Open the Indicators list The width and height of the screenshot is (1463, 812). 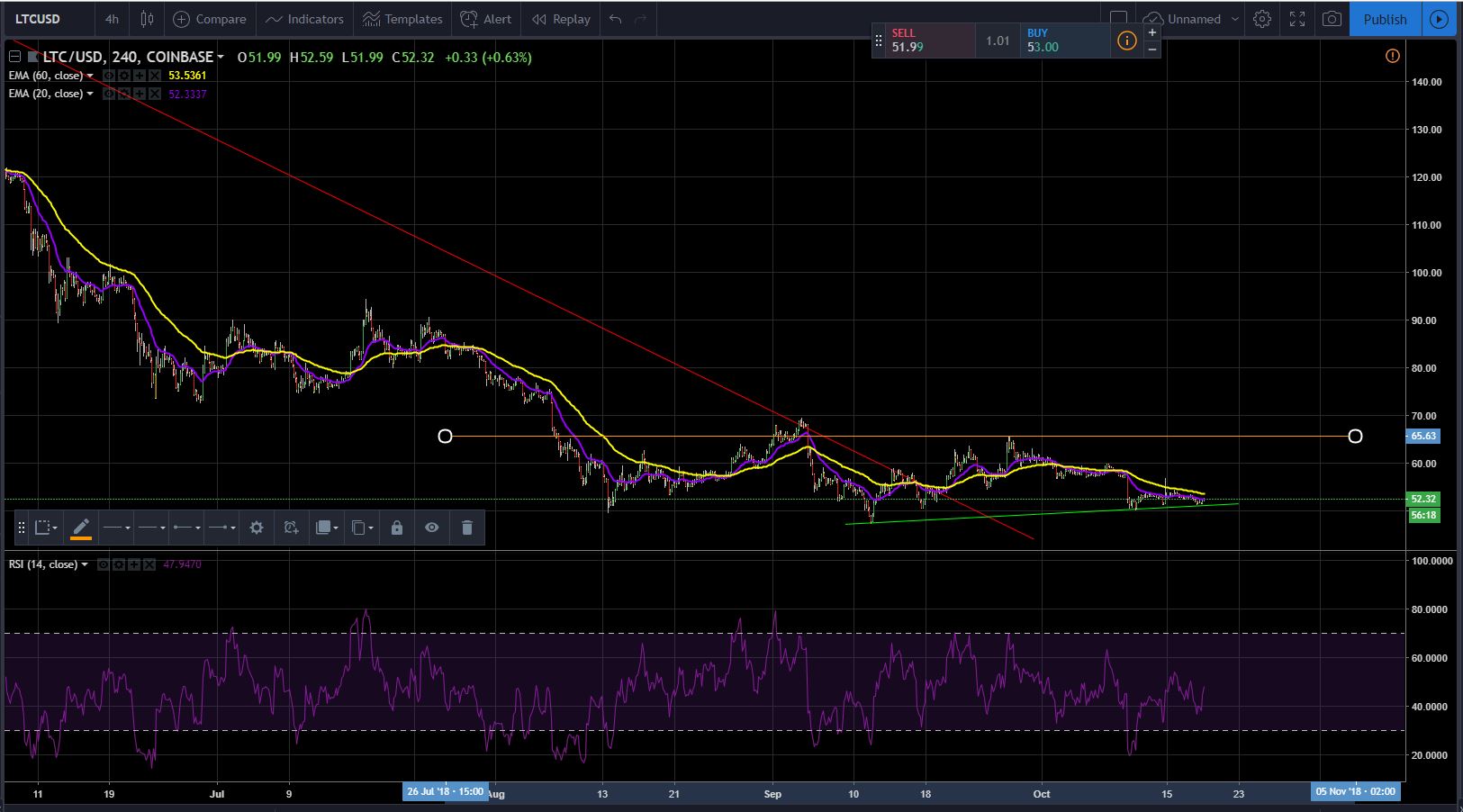304,19
